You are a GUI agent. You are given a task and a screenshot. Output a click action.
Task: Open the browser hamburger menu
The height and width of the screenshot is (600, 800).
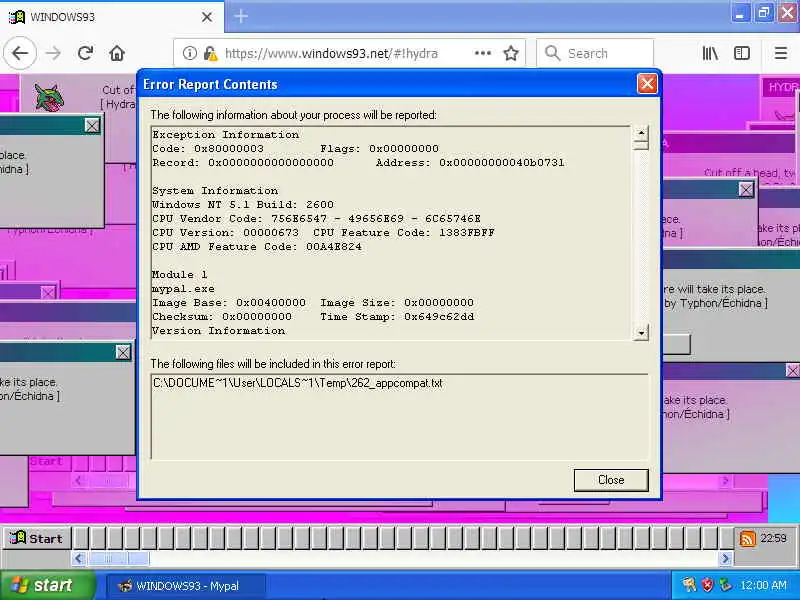[x=781, y=53]
